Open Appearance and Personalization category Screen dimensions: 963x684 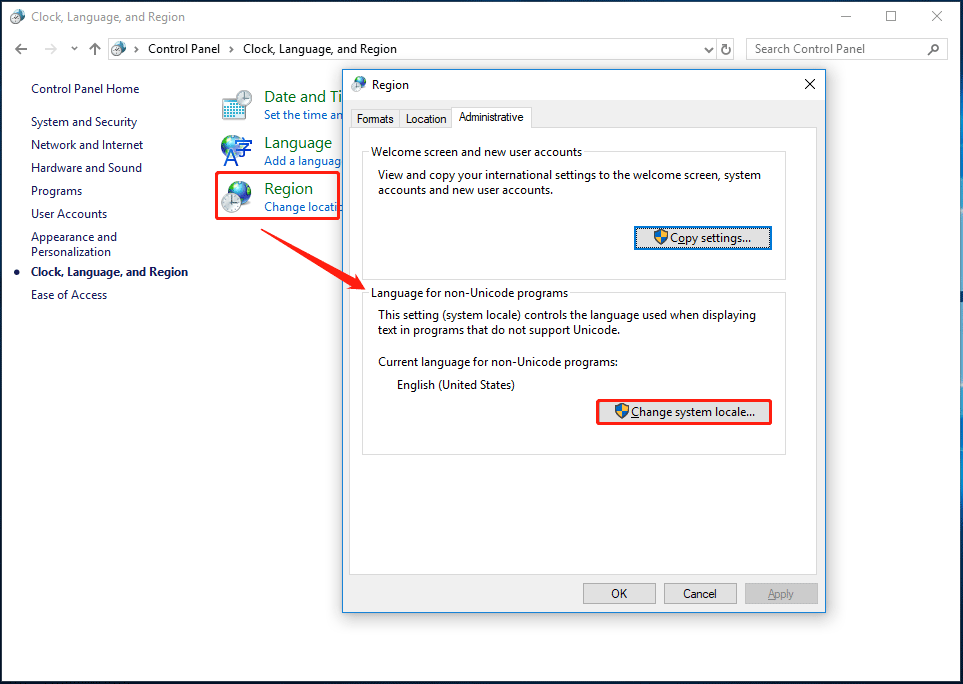[x=74, y=244]
